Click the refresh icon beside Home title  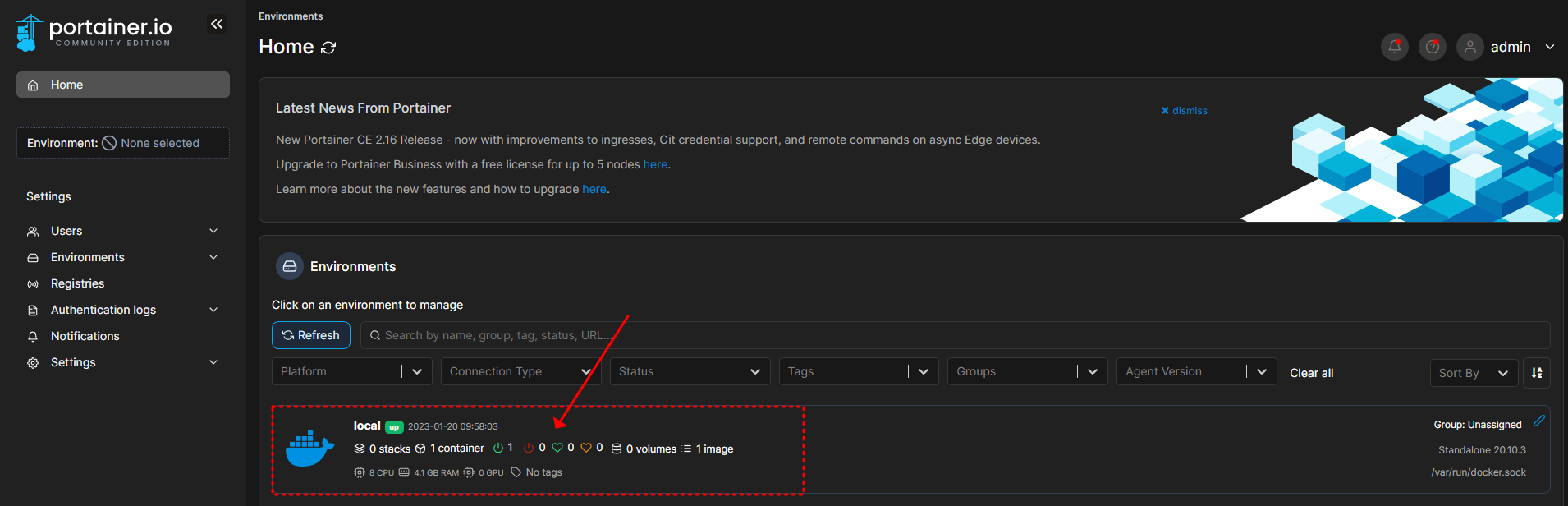coord(328,48)
